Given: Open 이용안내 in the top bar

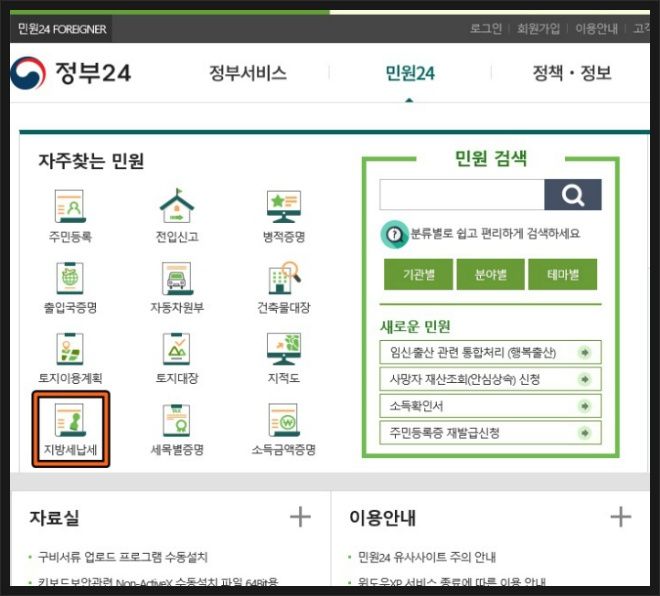Looking at the screenshot, I should [596, 29].
